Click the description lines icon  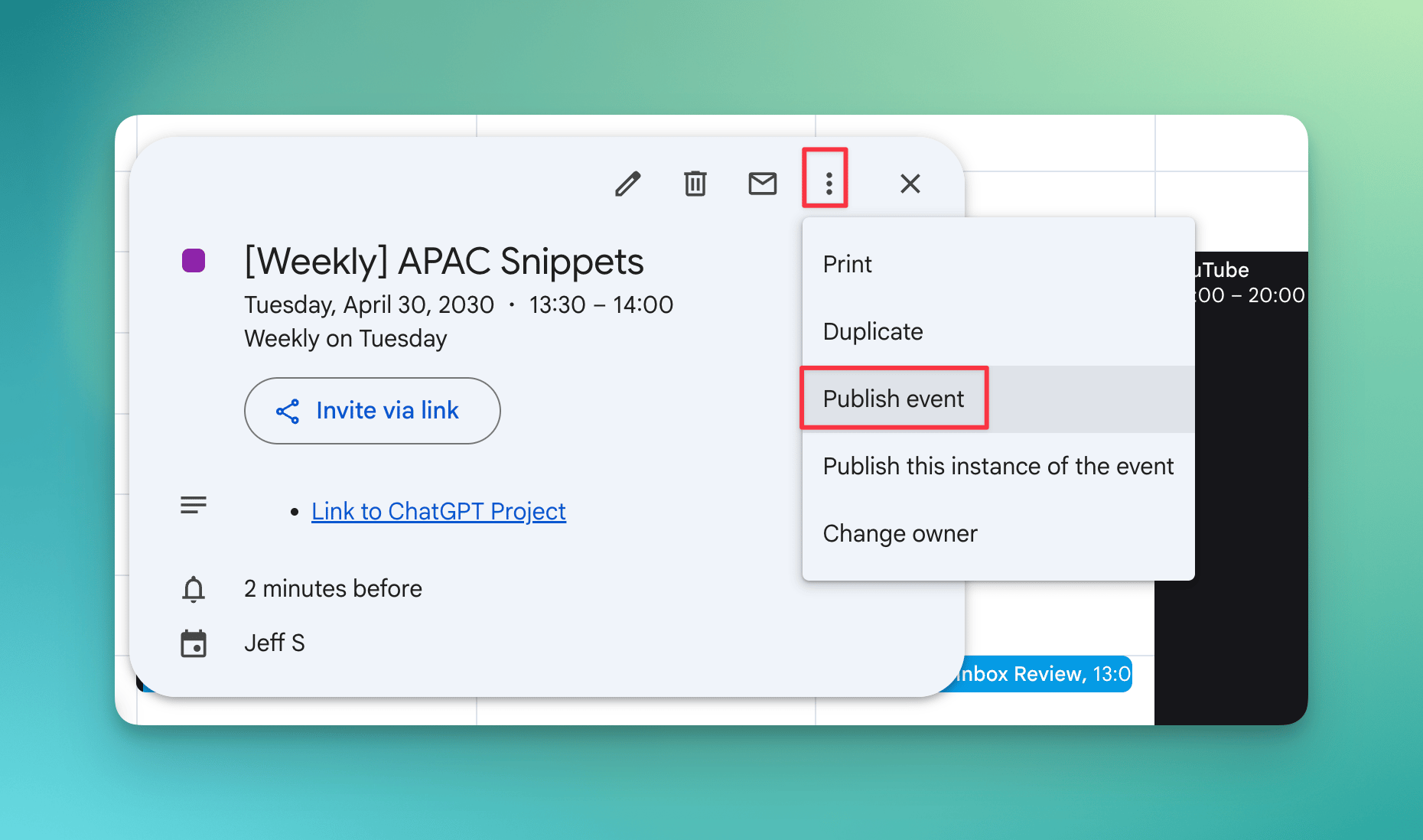(194, 505)
